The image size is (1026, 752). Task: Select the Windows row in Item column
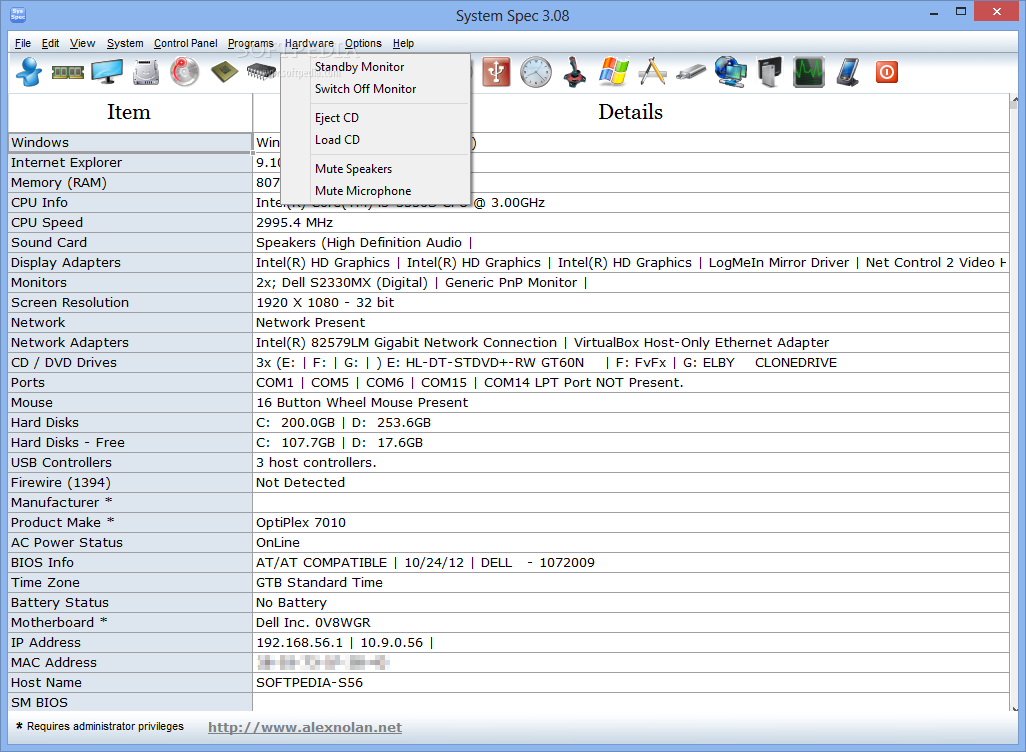(130, 143)
